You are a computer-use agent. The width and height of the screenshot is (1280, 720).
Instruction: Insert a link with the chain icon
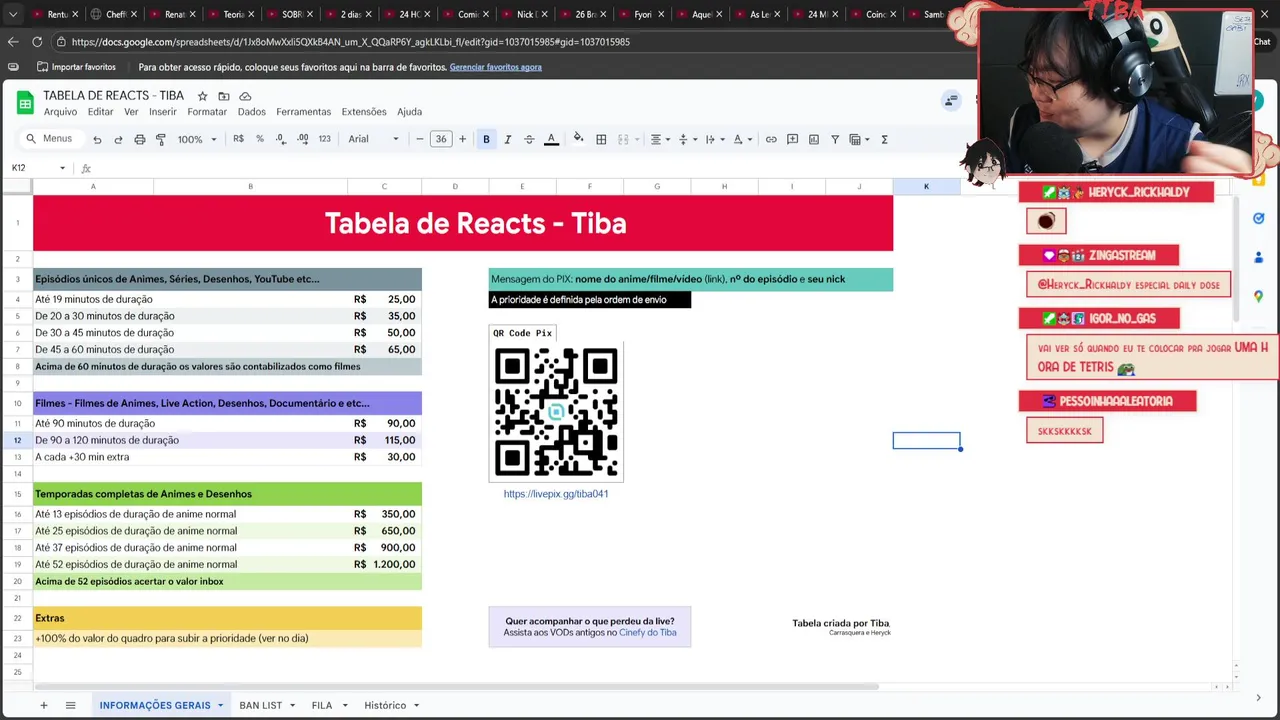[x=771, y=139]
